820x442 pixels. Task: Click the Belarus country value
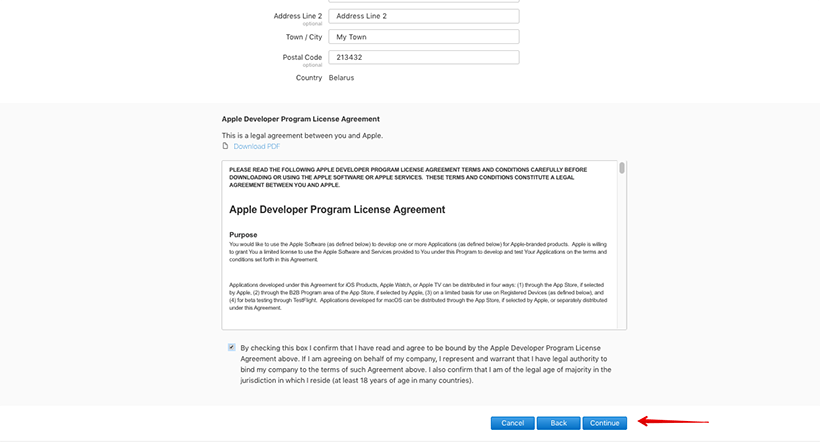click(341, 77)
